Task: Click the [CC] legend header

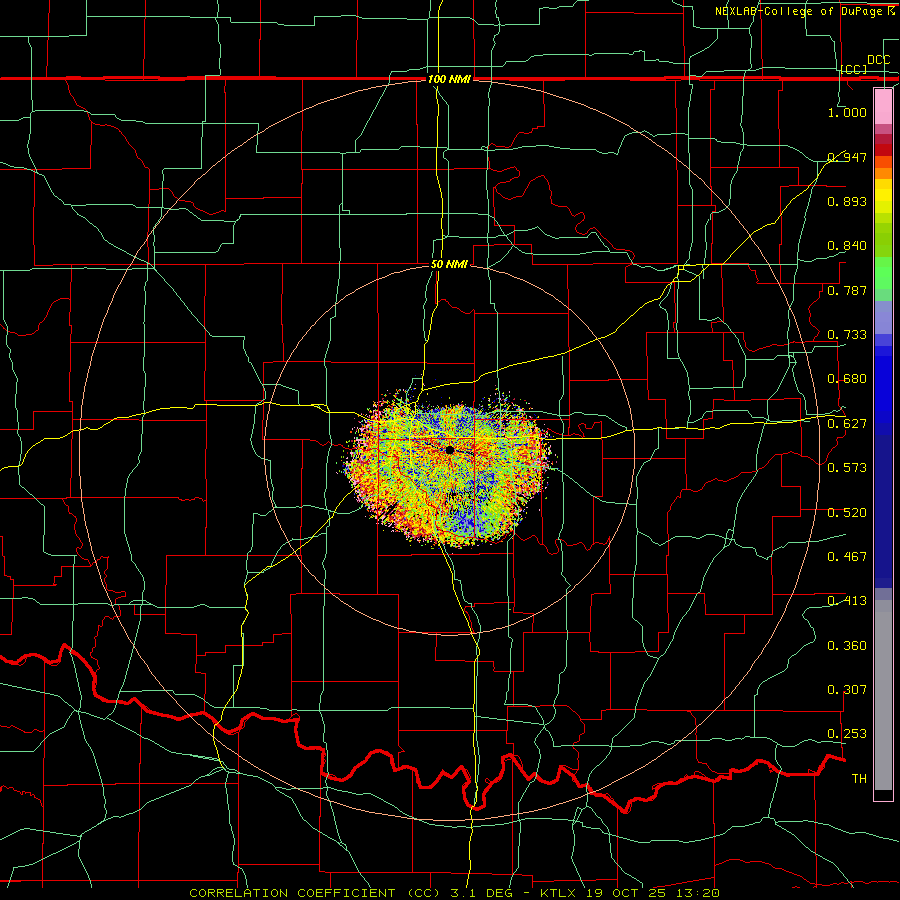Action: [854, 69]
